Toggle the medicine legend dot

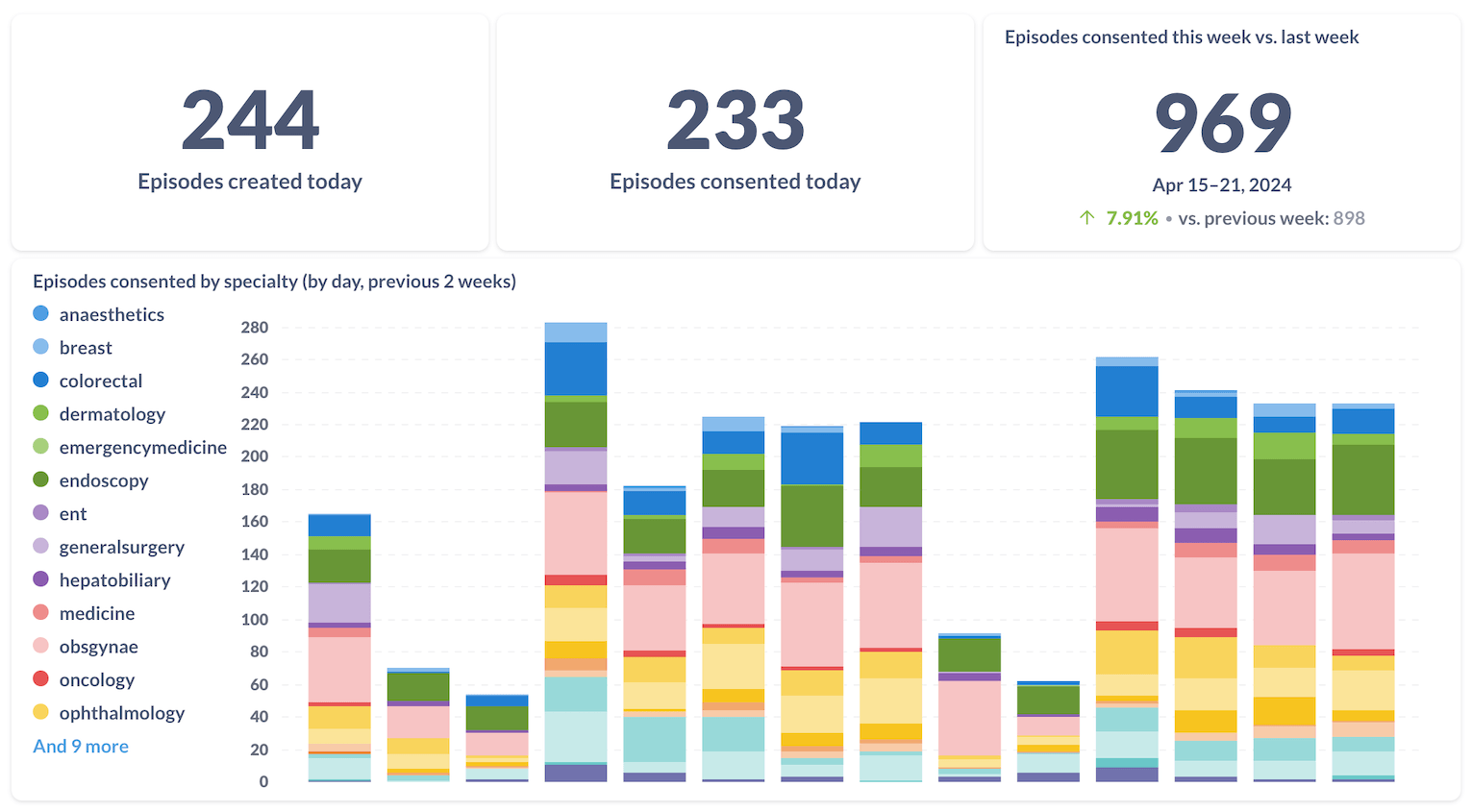click(40, 612)
